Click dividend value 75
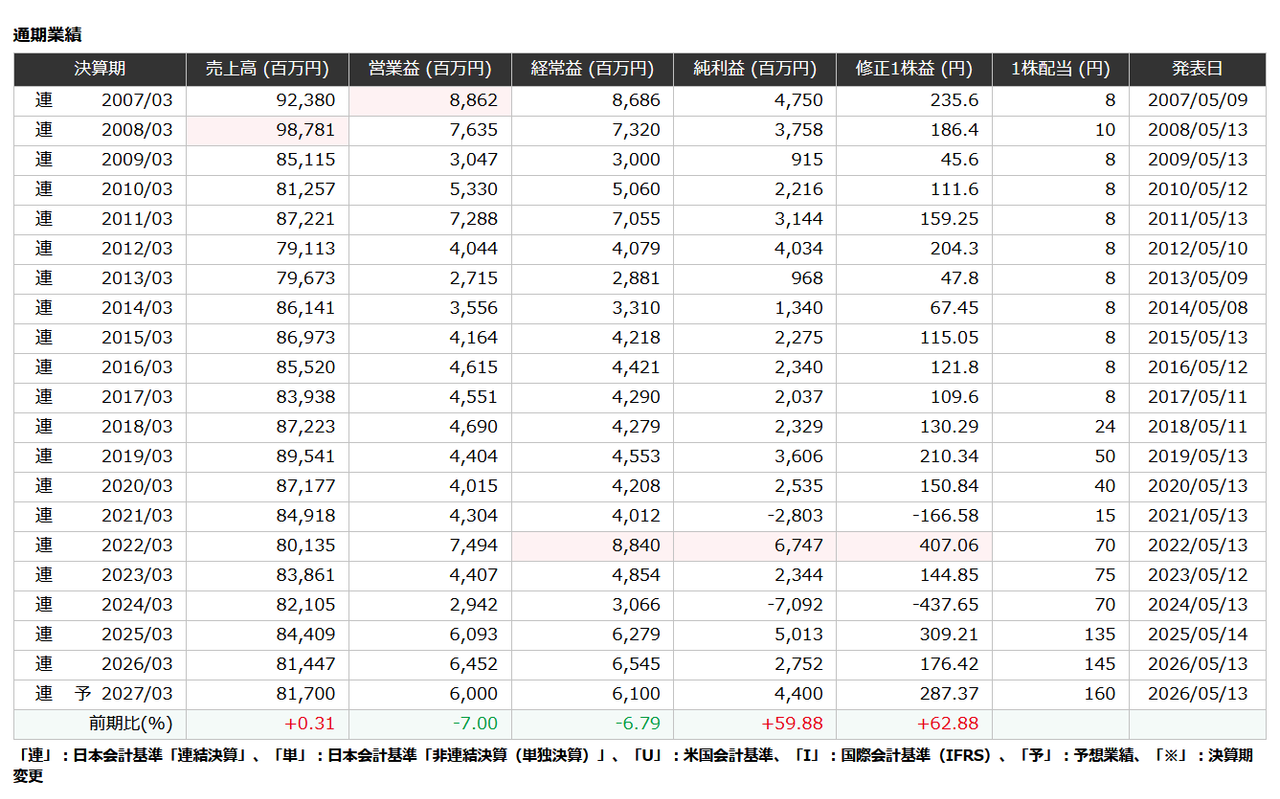The width and height of the screenshot is (1280, 799). tap(1105, 575)
